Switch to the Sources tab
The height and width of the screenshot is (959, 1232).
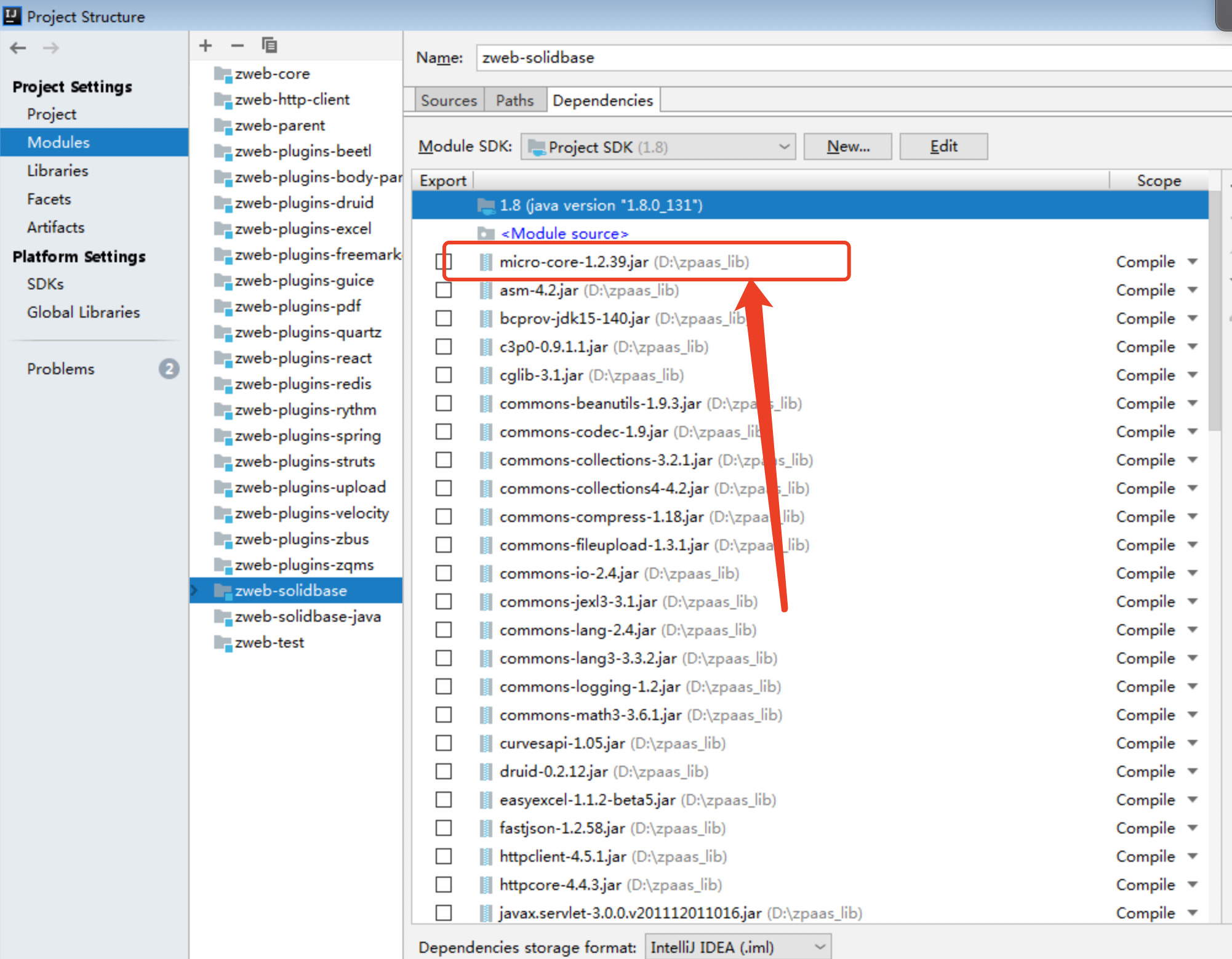[449, 100]
